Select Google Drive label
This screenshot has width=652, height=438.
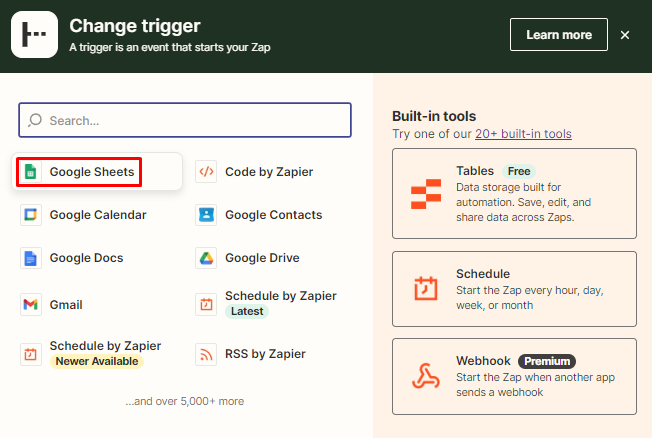(262, 258)
